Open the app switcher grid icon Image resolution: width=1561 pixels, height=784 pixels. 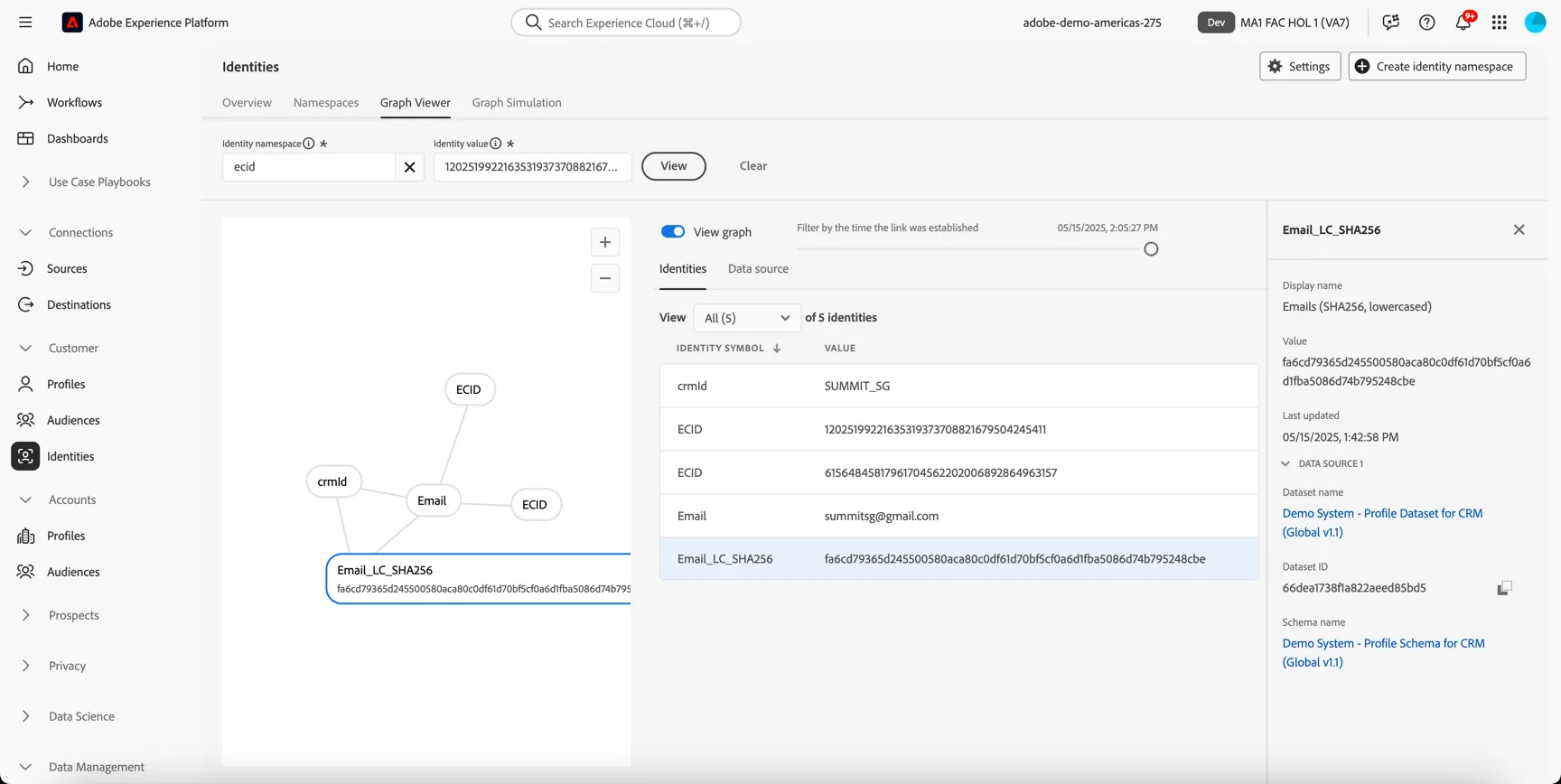1500,23
